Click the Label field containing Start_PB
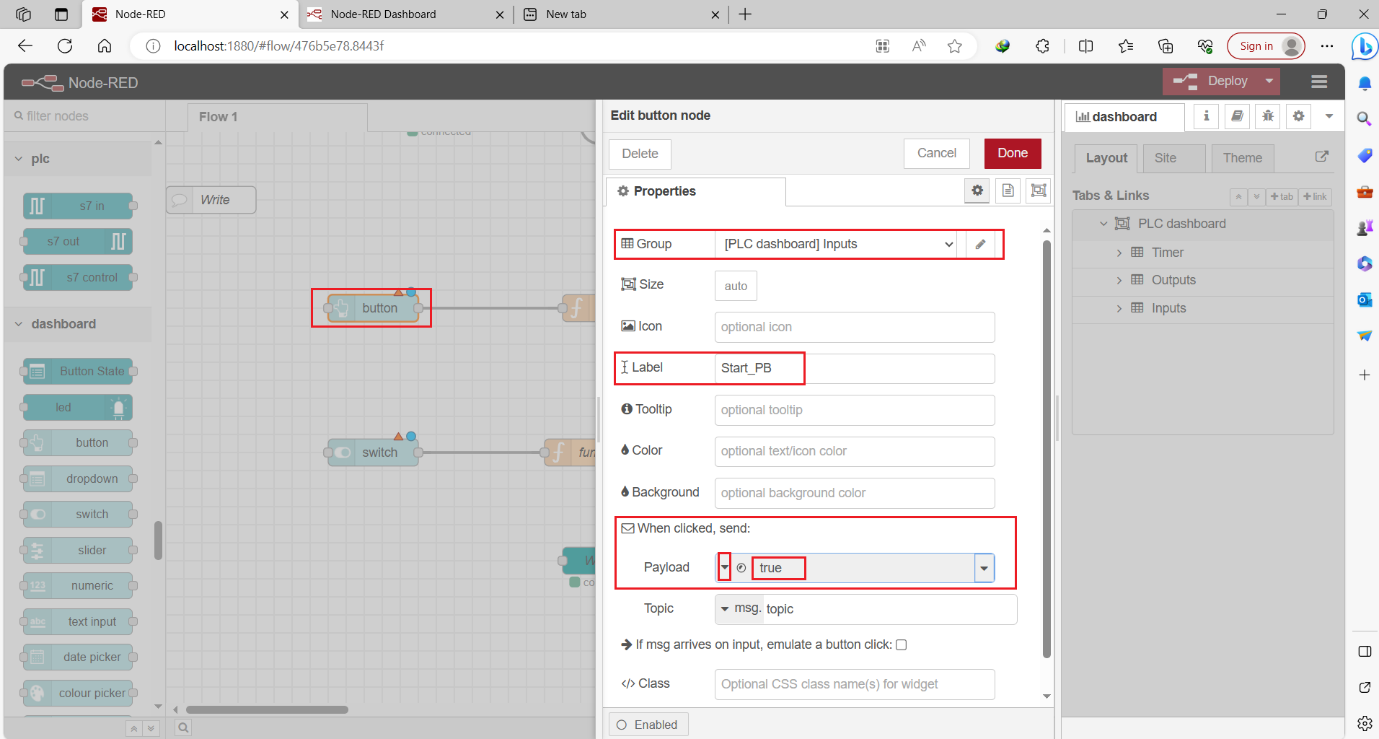Screen dimensions: 1379x739 click(854, 368)
